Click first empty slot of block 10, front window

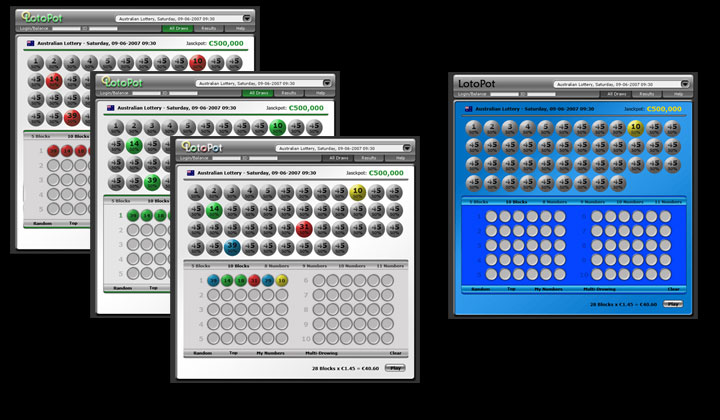[x=319, y=339]
